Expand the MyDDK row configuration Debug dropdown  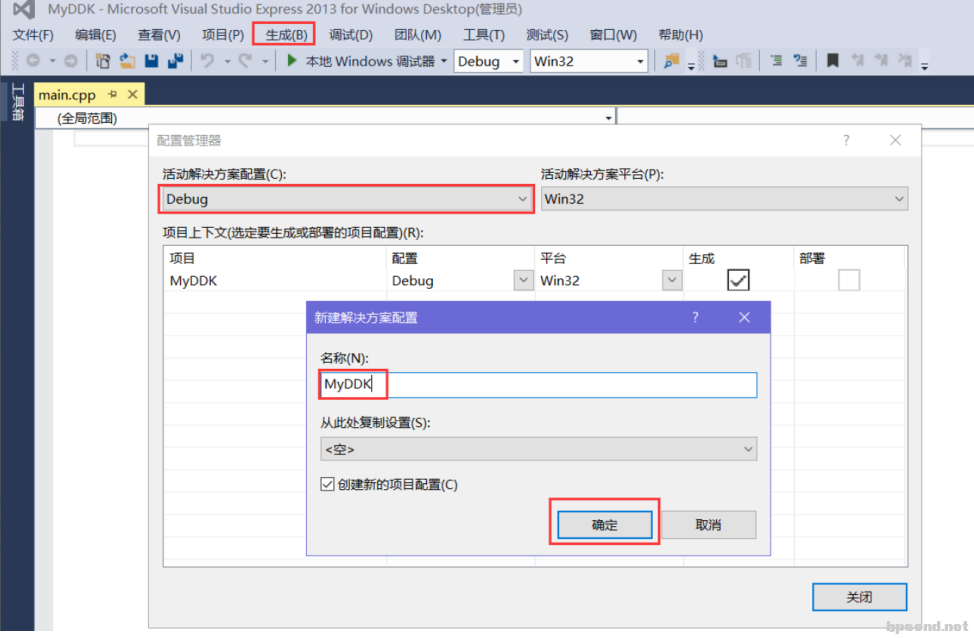523,280
